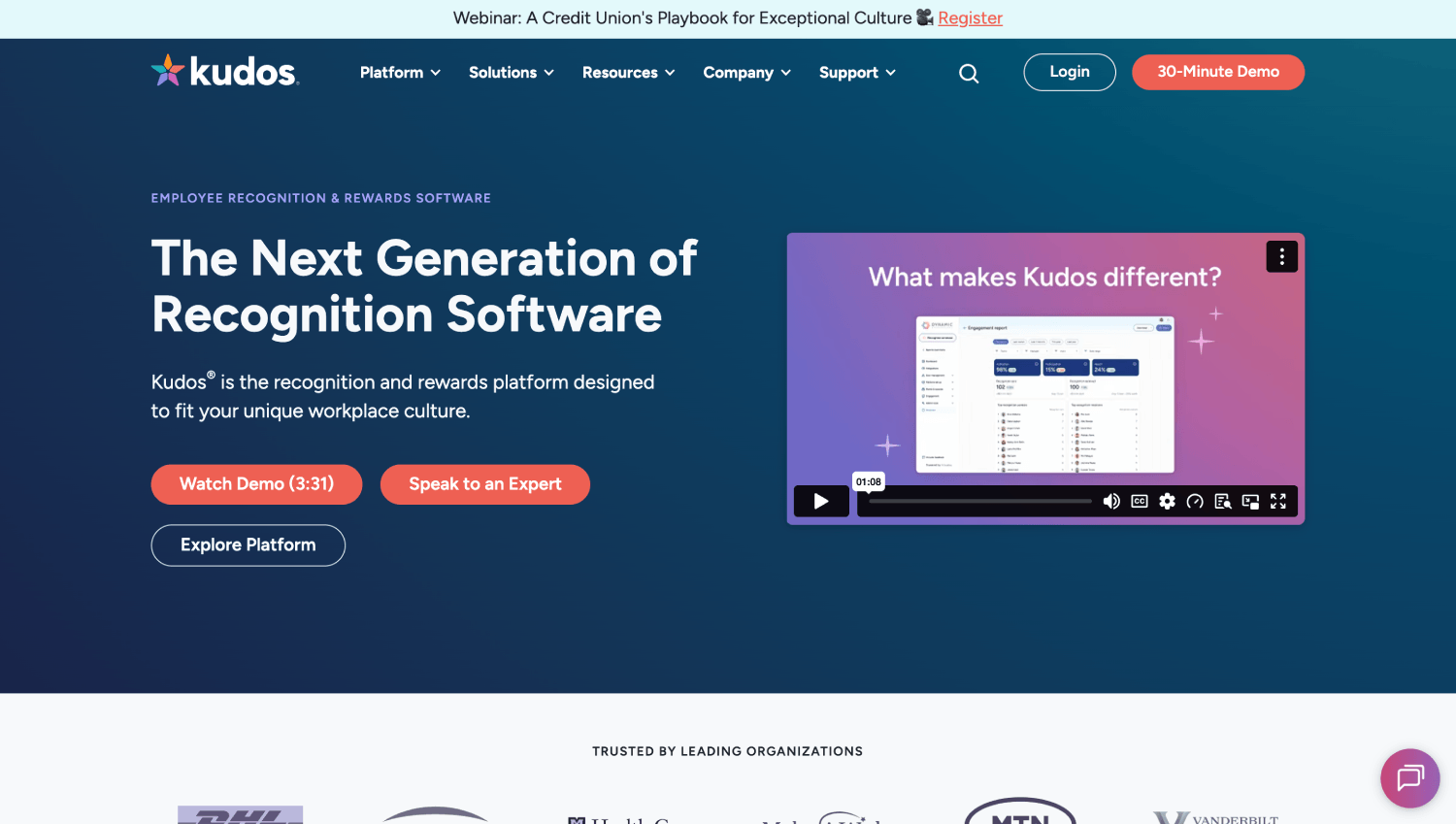Open the video transcript search
The height and width of the screenshot is (824, 1456).
tap(1223, 501)
